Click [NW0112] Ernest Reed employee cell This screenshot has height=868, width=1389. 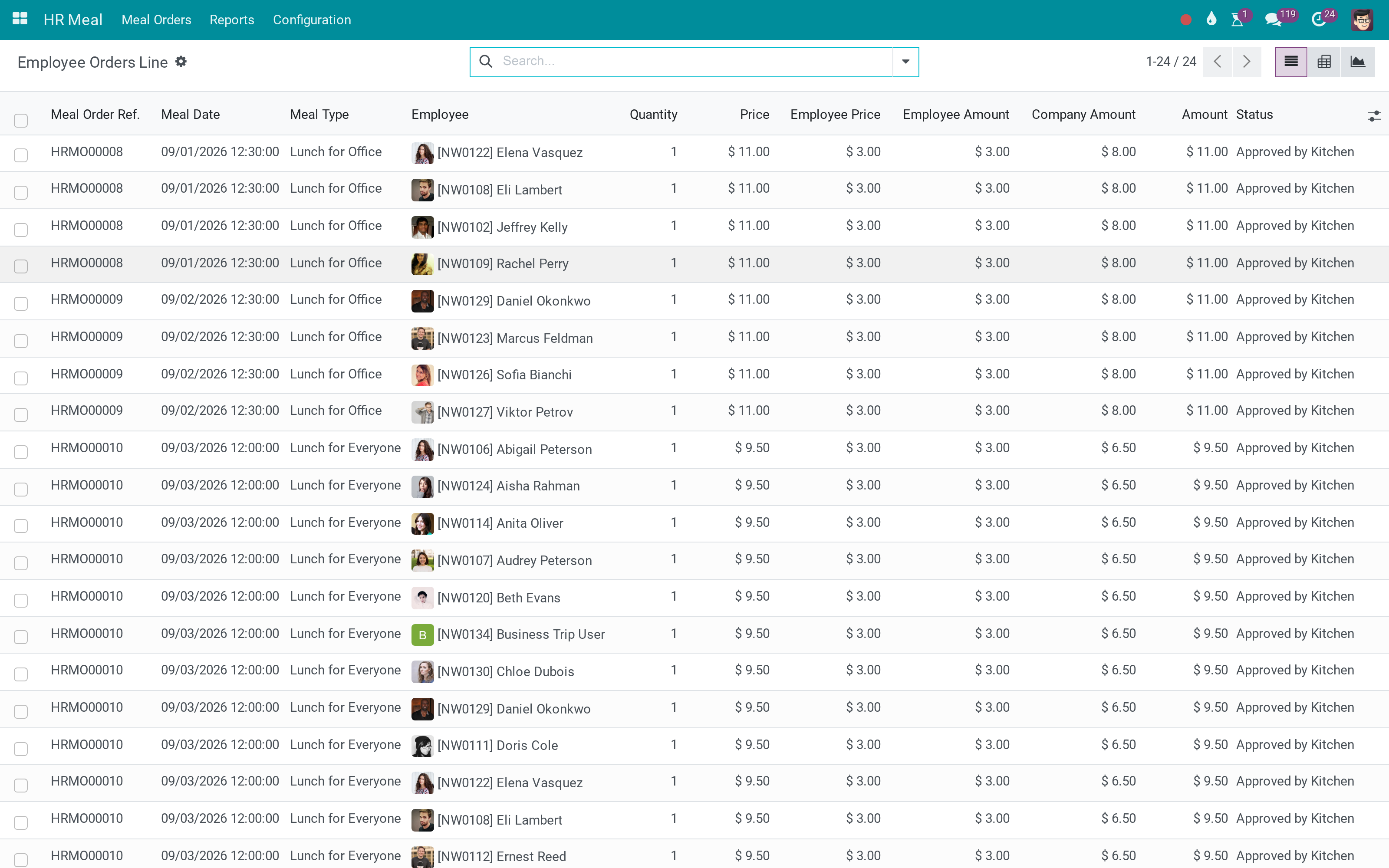pyautogui.click(x=502, y=857)
